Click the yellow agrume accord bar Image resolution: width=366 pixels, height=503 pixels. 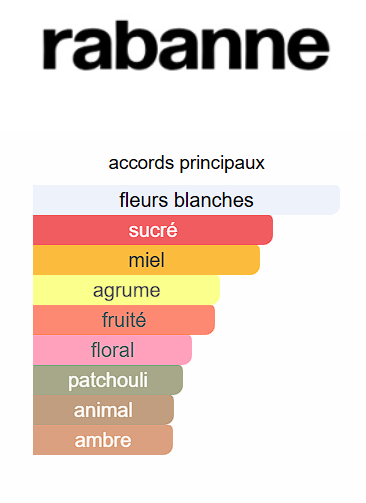(x=126, y=290)
